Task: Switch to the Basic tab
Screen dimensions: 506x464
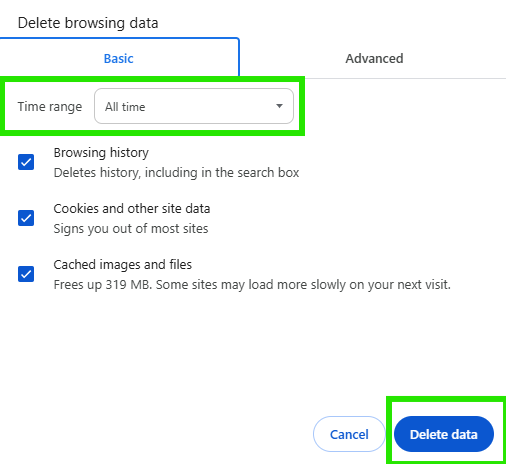Action: (119, 58)
